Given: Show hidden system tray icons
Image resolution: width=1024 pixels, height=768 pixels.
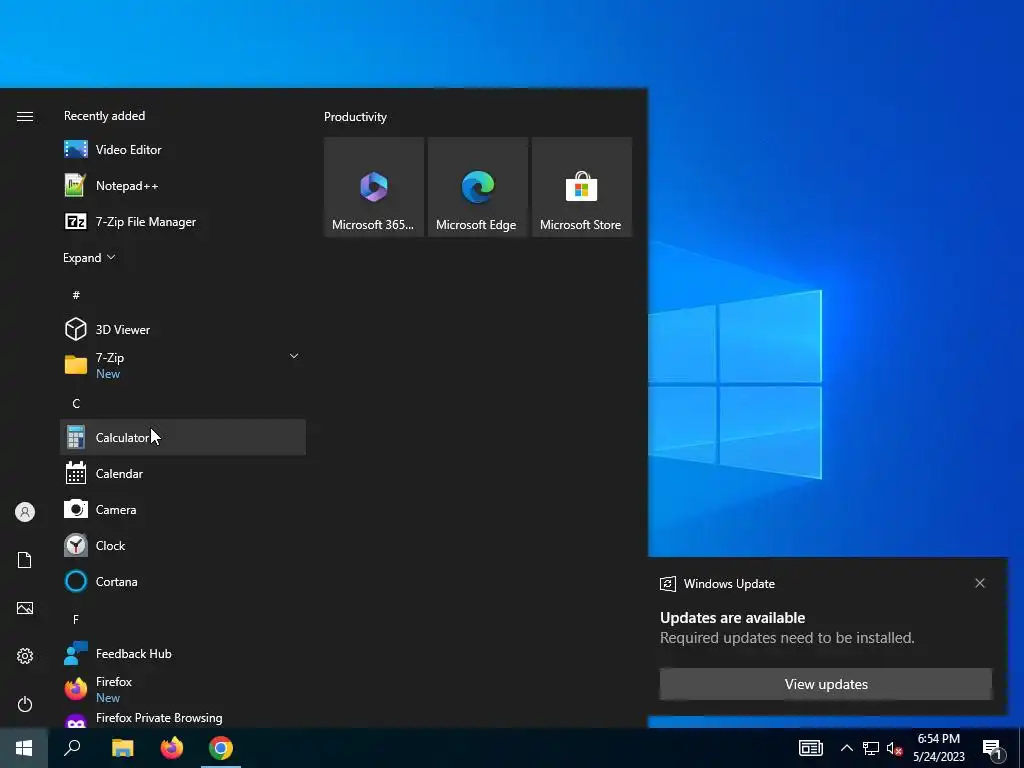Looking at the screenshot, I should 846,748.
